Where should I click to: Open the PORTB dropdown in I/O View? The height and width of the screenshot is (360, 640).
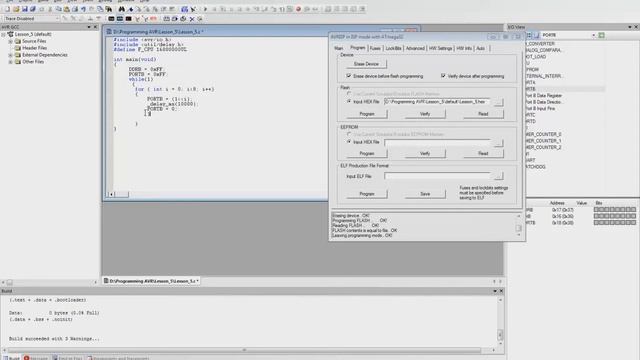(593, 36)
